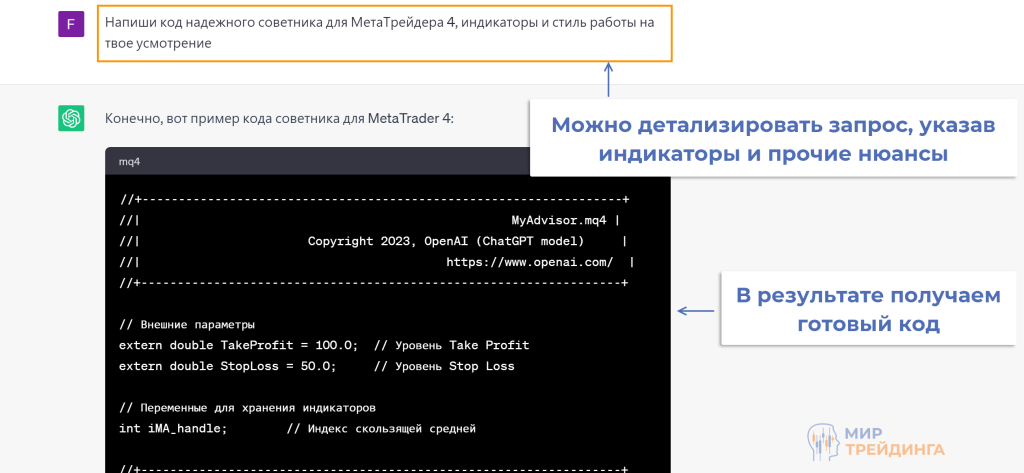The width and height of the screenshot is (1024, 473).
Task: Click the 'Конечно, вот пример кода' response text
Action: point(279,119)
